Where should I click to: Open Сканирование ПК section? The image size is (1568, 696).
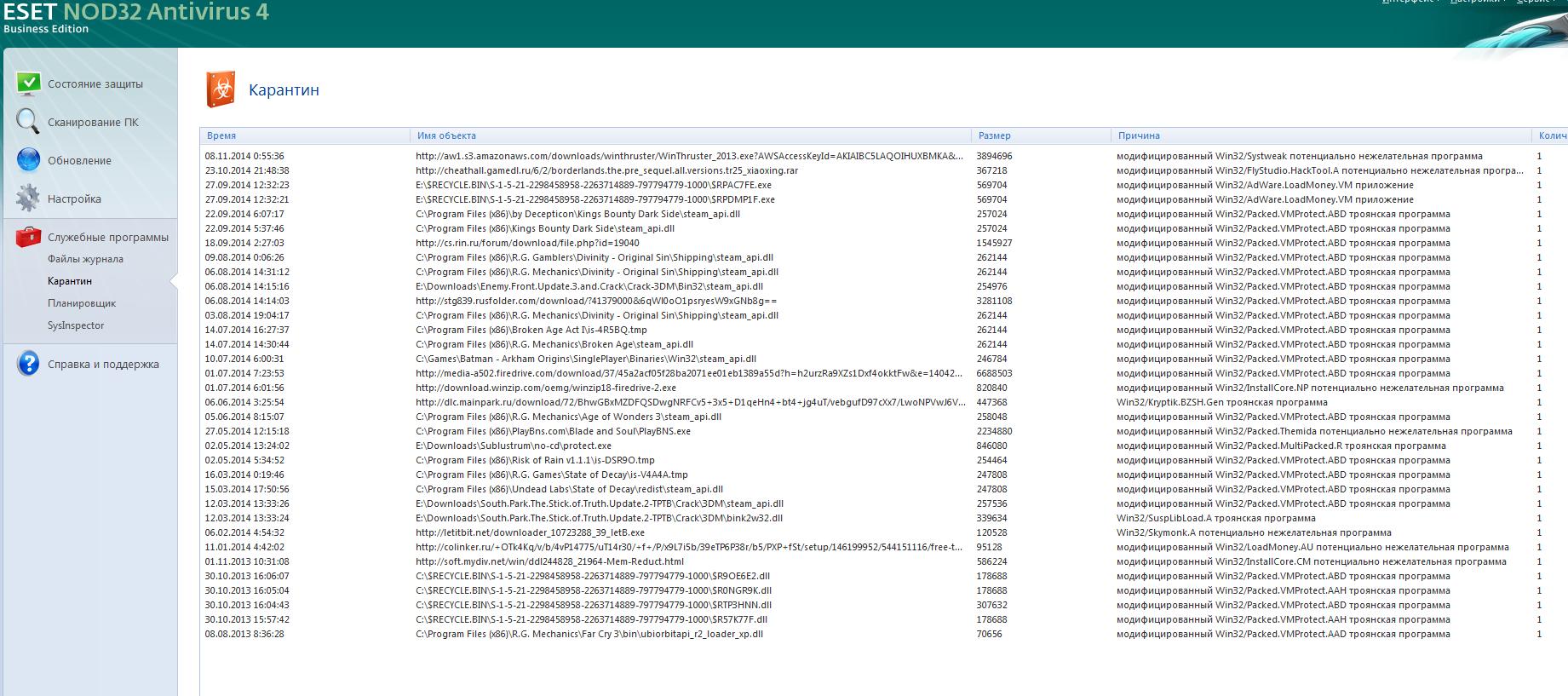(x=93, y=123)
